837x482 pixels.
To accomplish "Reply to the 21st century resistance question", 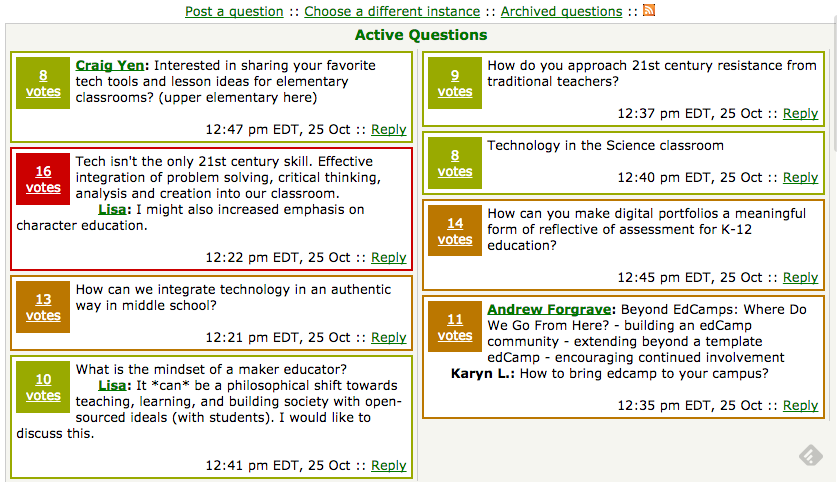I will (x=800, y=113).
